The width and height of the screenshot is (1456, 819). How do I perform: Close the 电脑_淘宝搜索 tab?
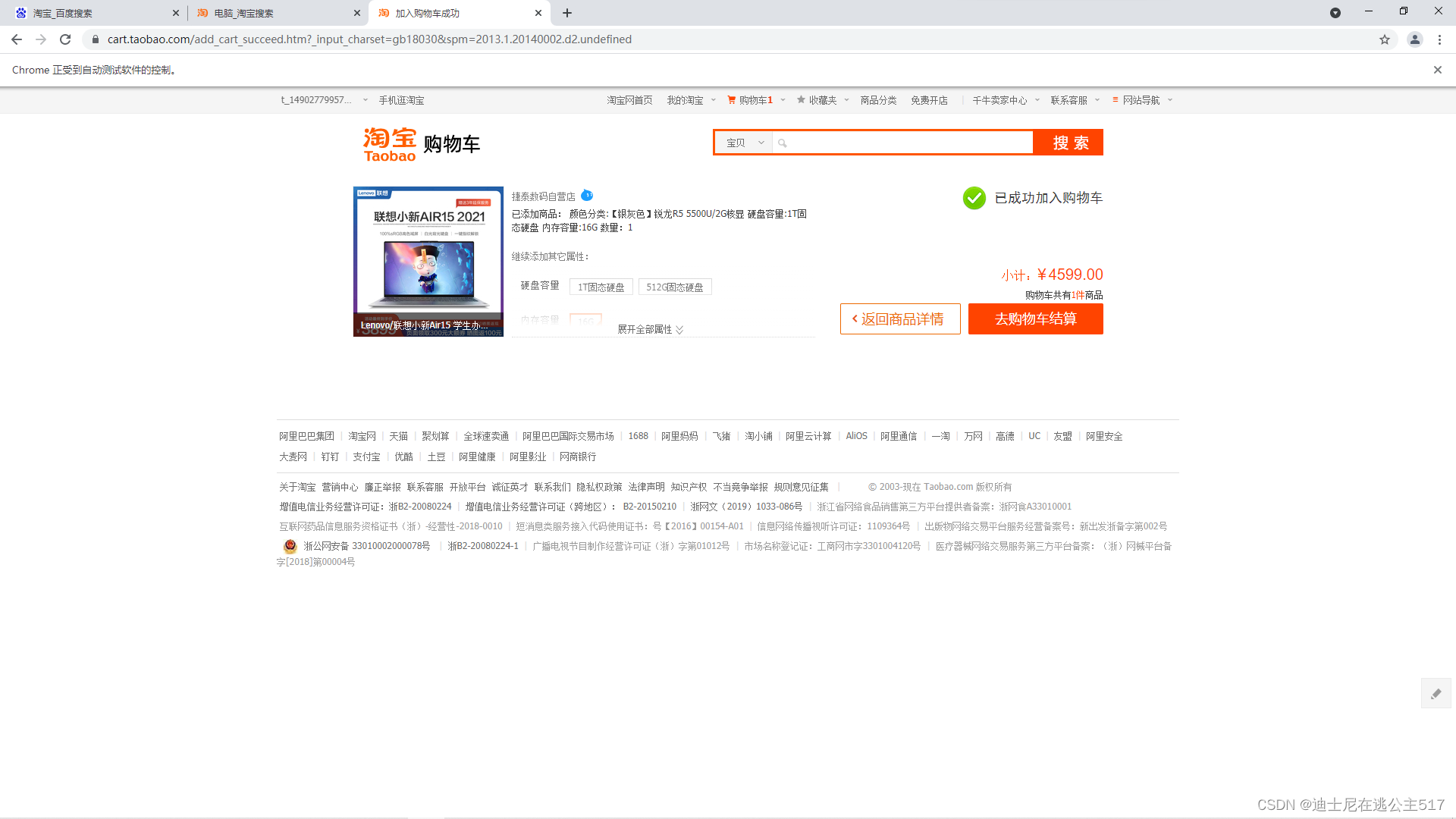click(357, 13)
